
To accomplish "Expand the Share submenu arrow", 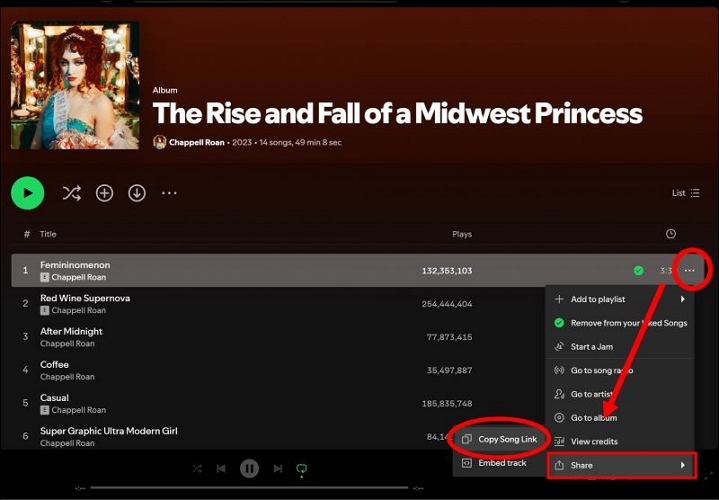I will coord(682,465).
